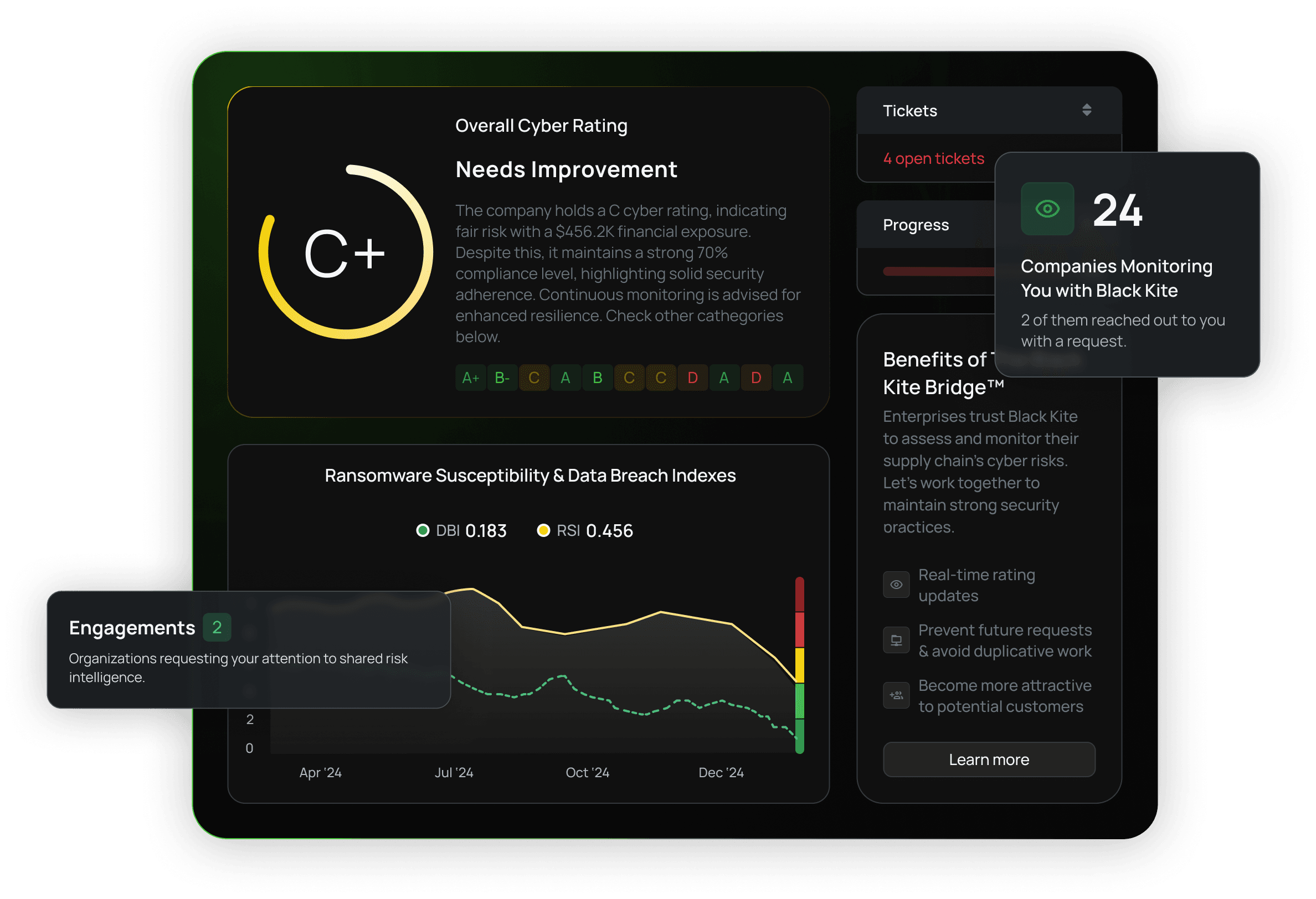Viewport: 1316px width, 899px height.
Task: Expand the Tickets sort arrows
Action: pyautogui.click(x=1086, y=110)
